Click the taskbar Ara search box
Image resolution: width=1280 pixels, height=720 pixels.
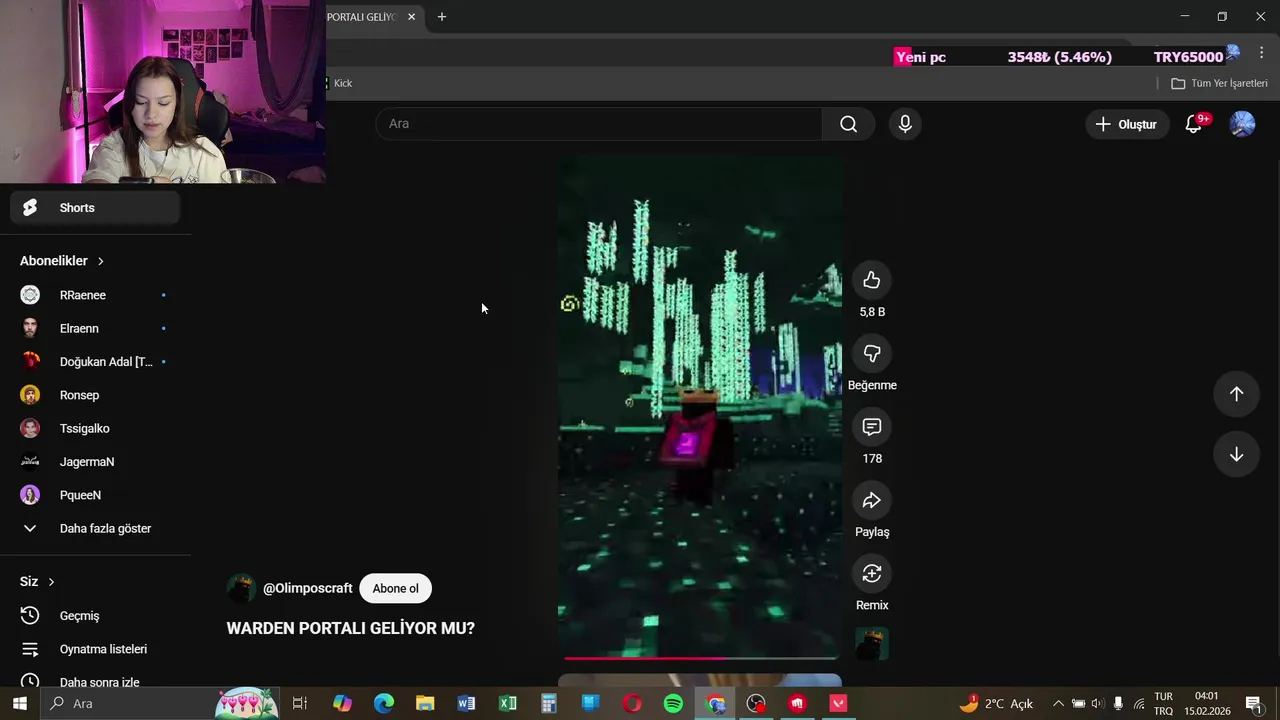(x=160, y=704)
